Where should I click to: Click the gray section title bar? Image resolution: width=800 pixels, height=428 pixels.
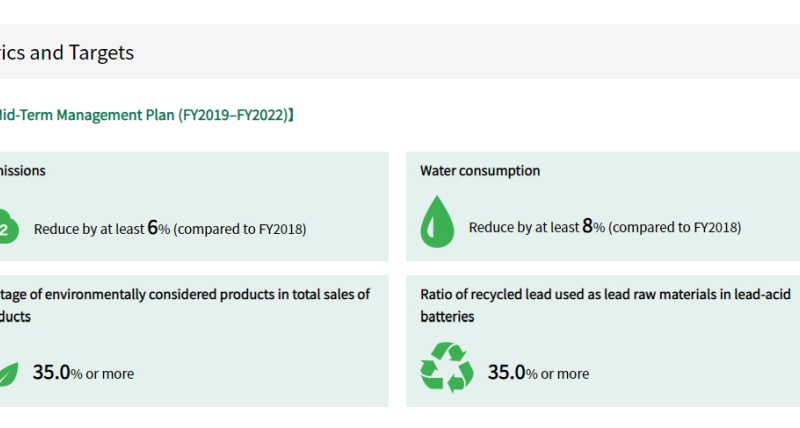(400, 52)
